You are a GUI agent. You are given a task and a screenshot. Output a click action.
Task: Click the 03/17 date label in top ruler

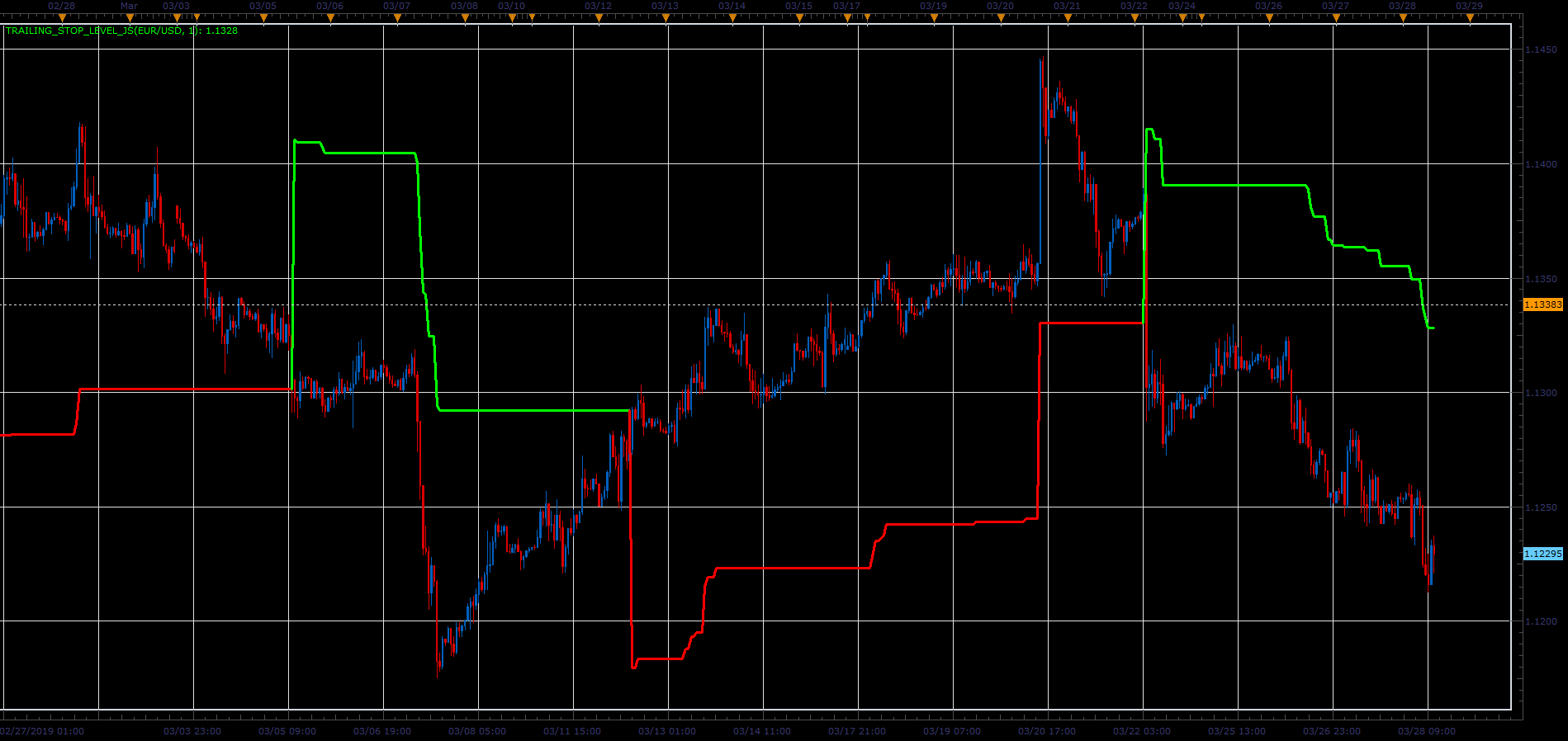pos(847,6)
